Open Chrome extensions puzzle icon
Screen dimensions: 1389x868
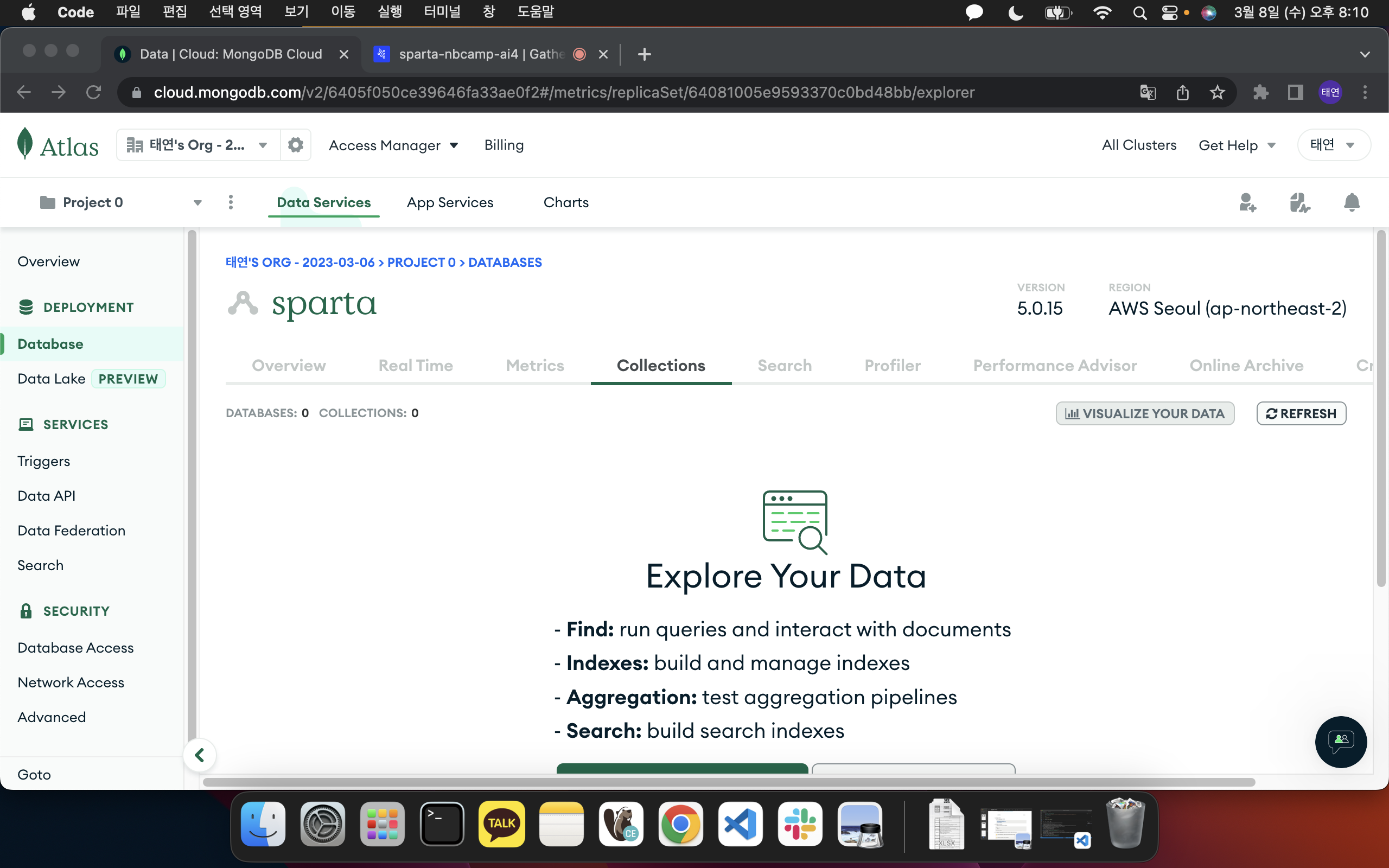(x=1260, y=92)
